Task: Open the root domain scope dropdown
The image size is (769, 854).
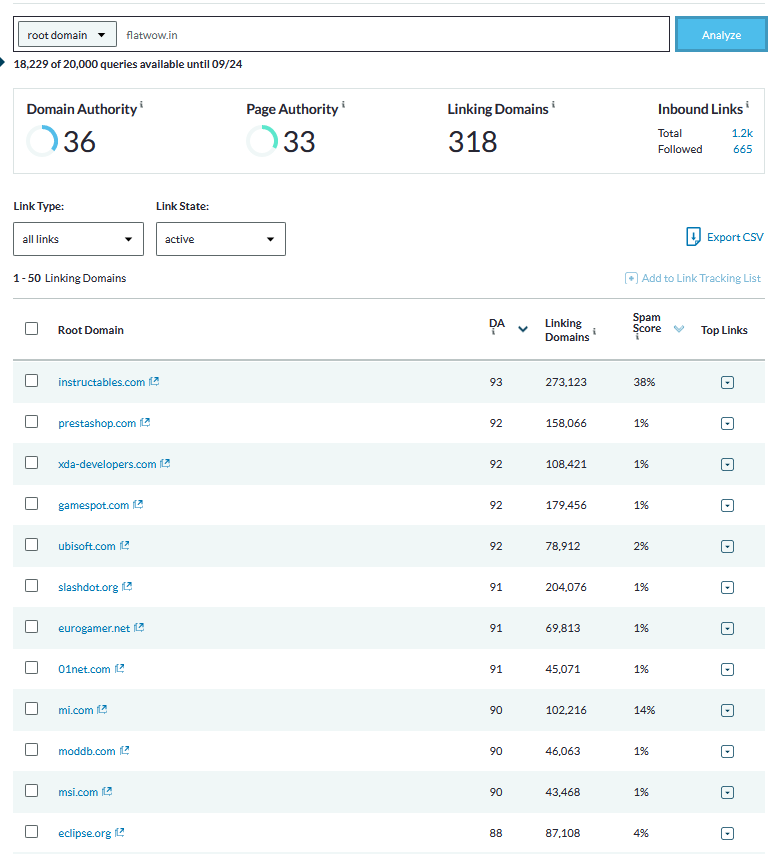Action: click(67, 35)
